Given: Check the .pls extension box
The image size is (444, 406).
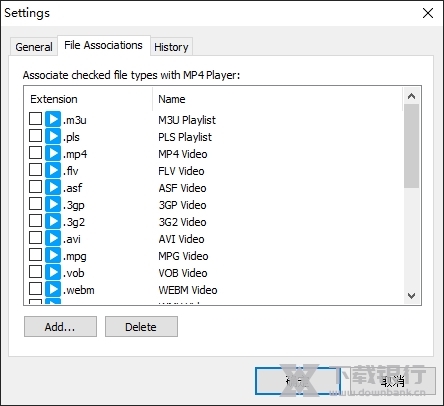Looking at the screenshot, I should (x=35, y=136).
